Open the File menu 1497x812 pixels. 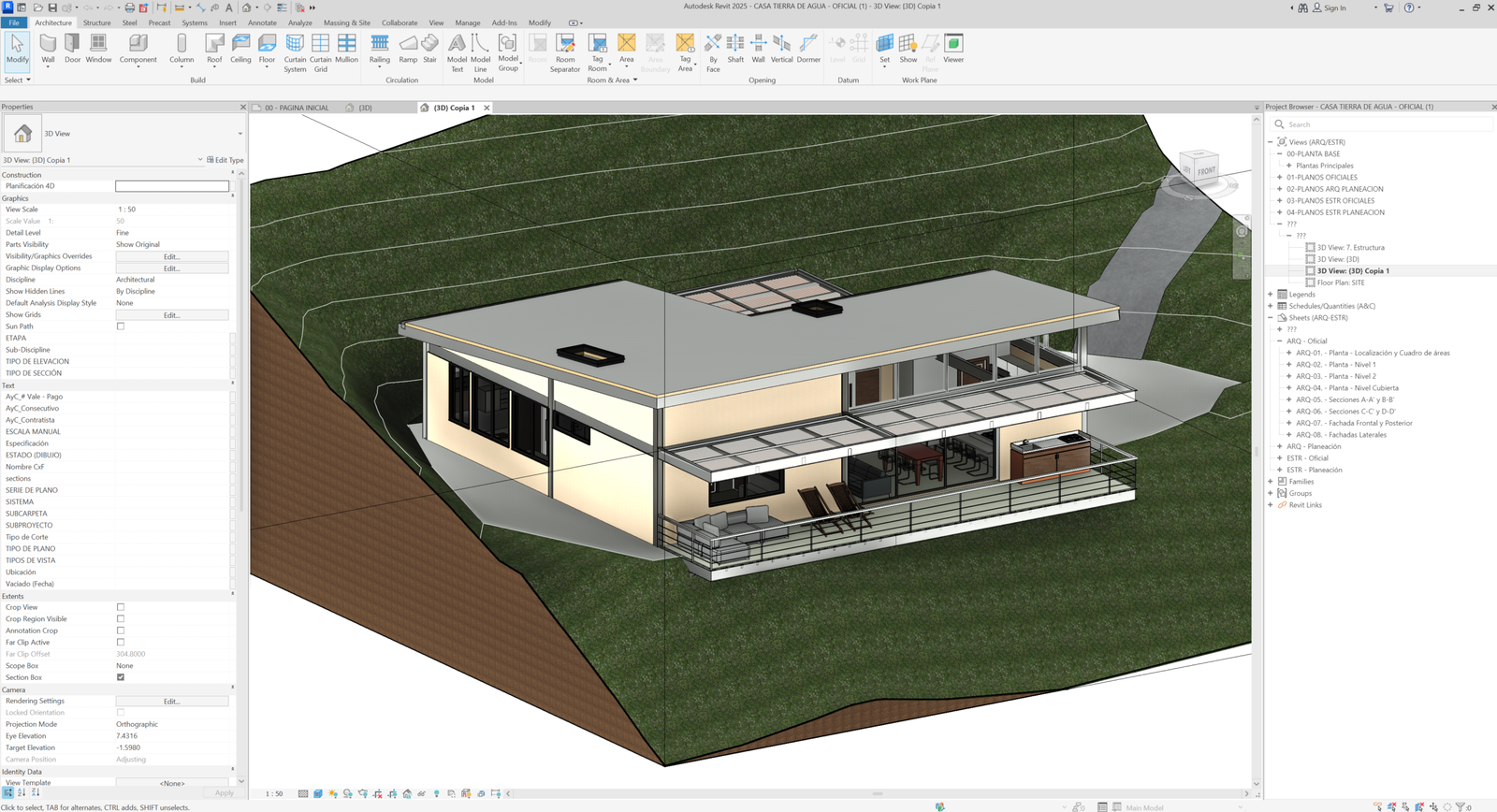tap(14, 22)
